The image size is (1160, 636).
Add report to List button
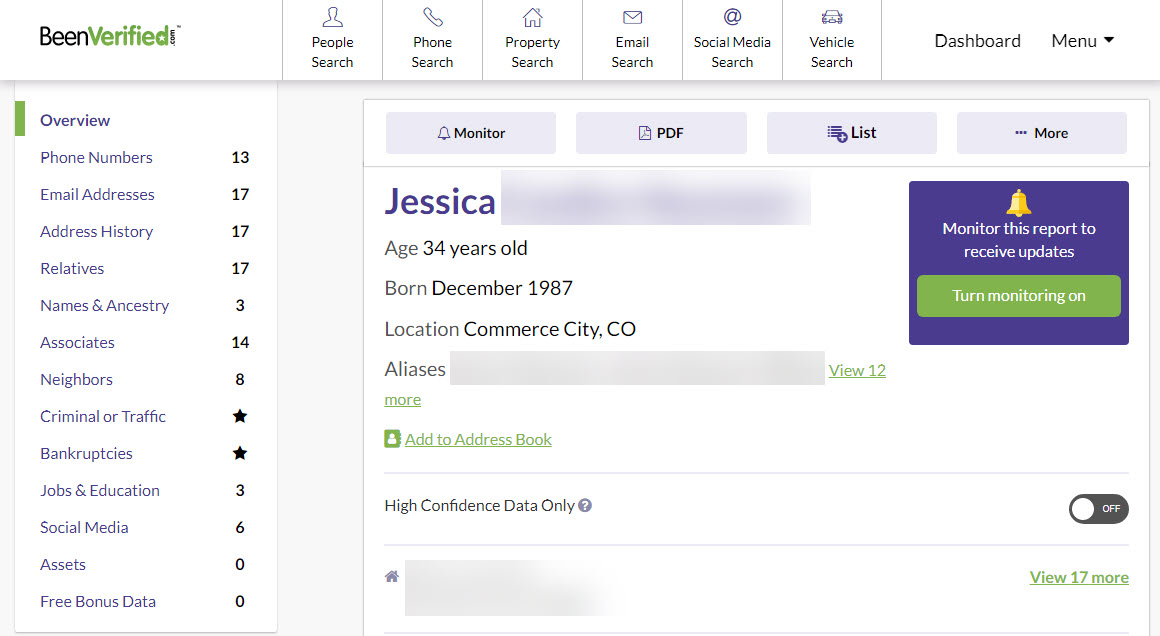pyautogui.click(x=852, y=133)
